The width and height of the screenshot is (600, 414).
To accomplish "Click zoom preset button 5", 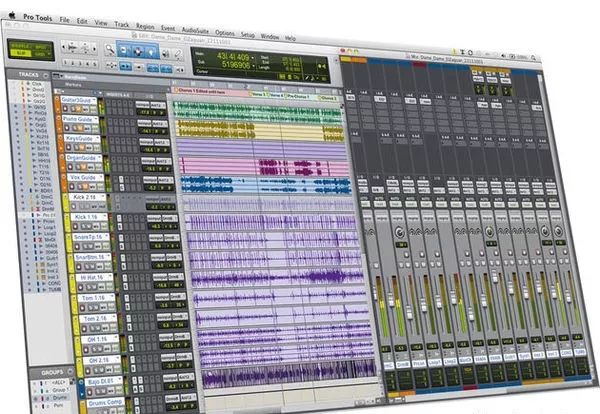I will coord(94,64).
